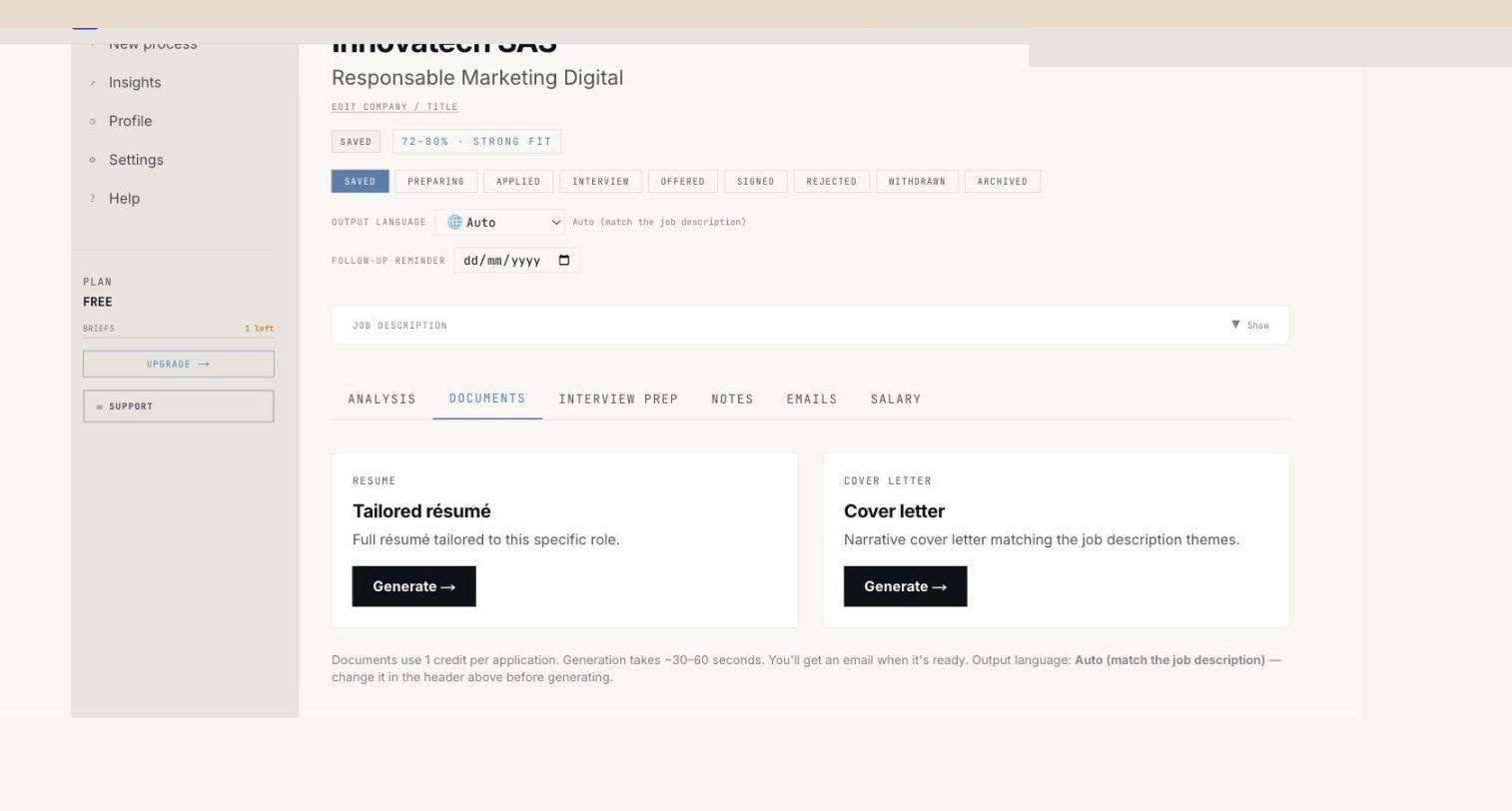
Task: Set application status to Preparing
Action: click(435, 182)
